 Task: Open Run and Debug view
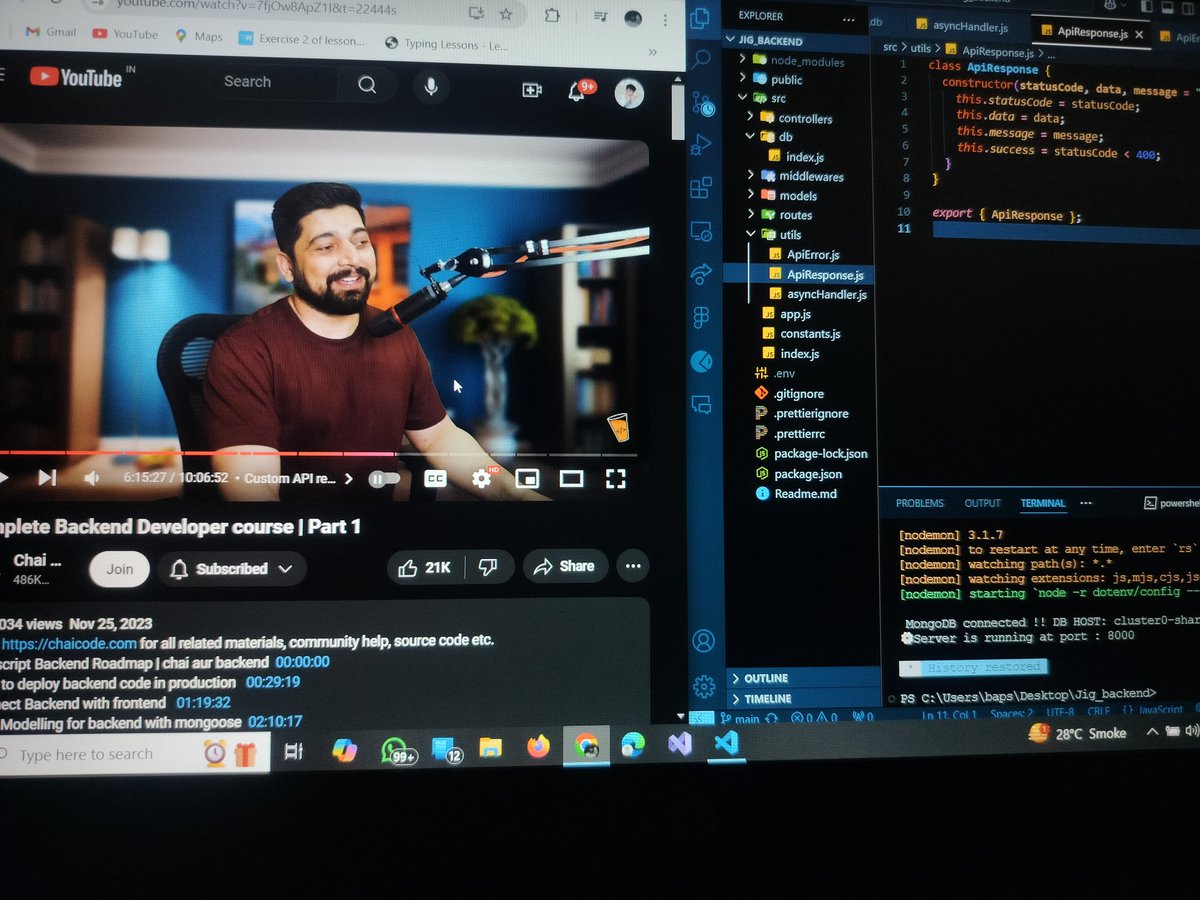tap(702, 145)
